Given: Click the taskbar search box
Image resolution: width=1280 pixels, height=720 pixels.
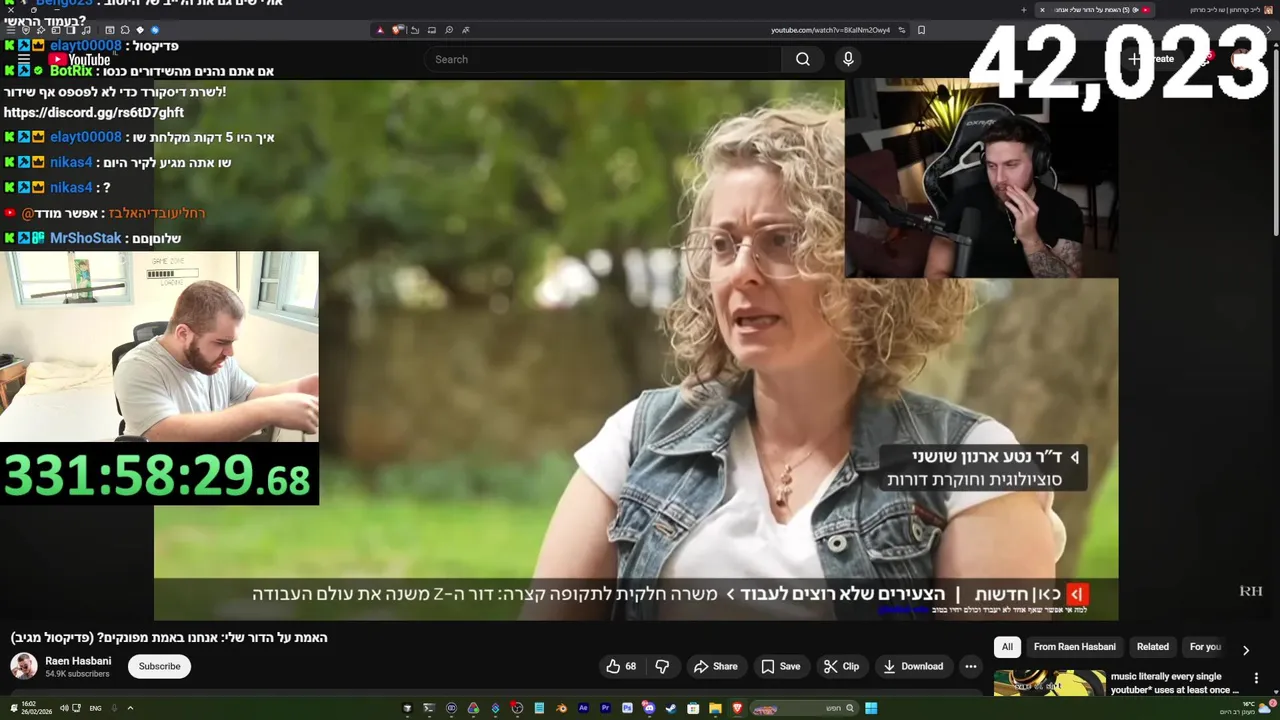Looking at the screenshot, I should tap(804, 708).
